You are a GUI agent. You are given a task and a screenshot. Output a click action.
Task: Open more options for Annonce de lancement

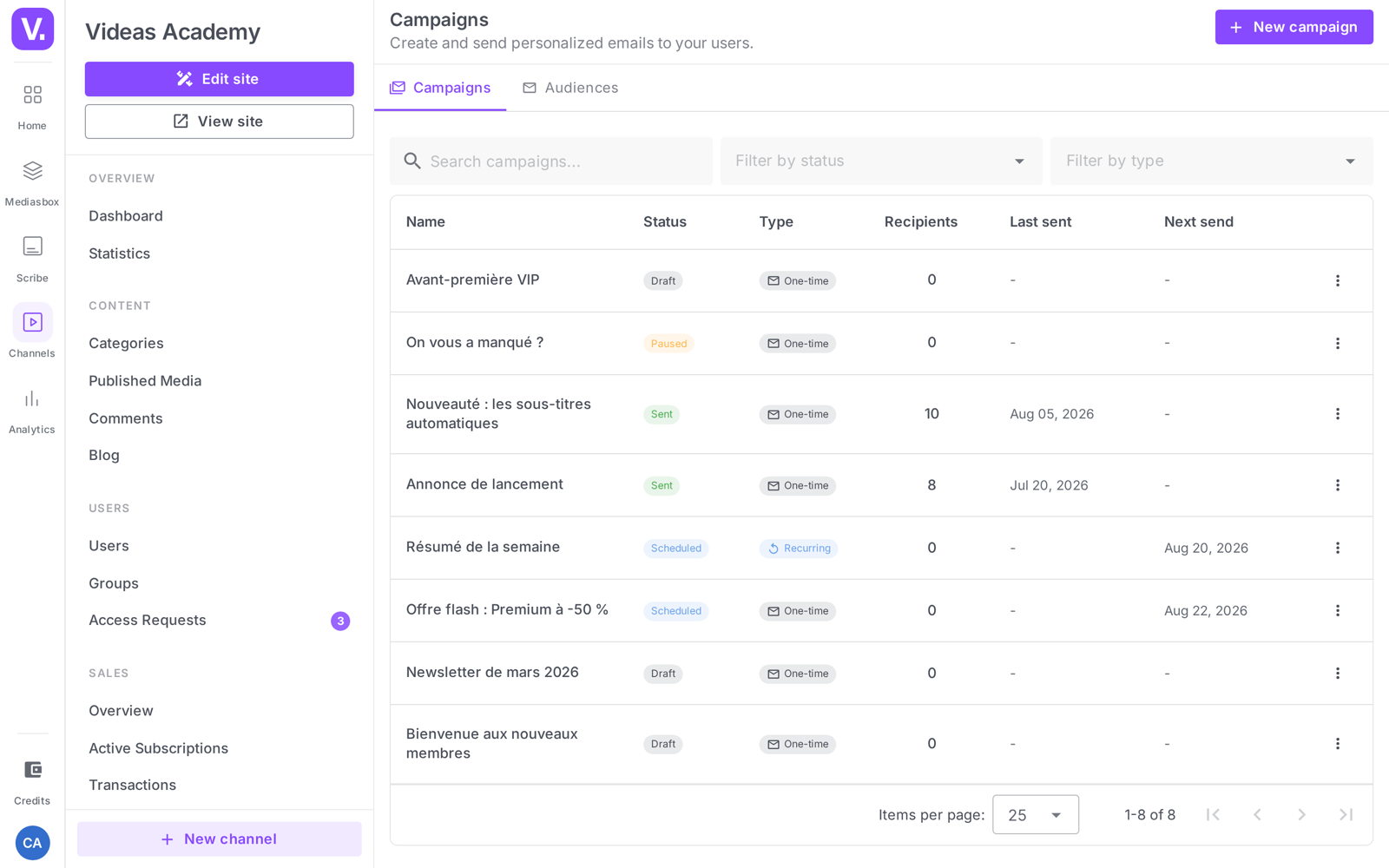click(1338, 485)
